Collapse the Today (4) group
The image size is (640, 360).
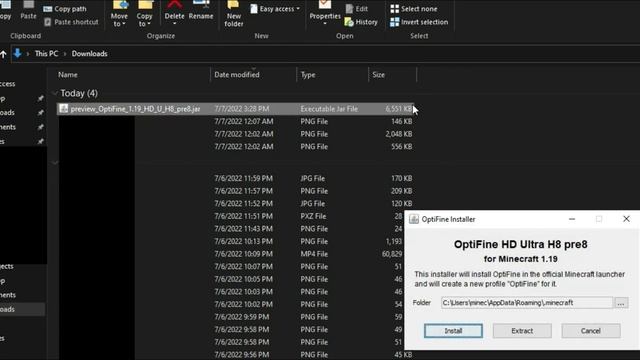pos(55,93)
